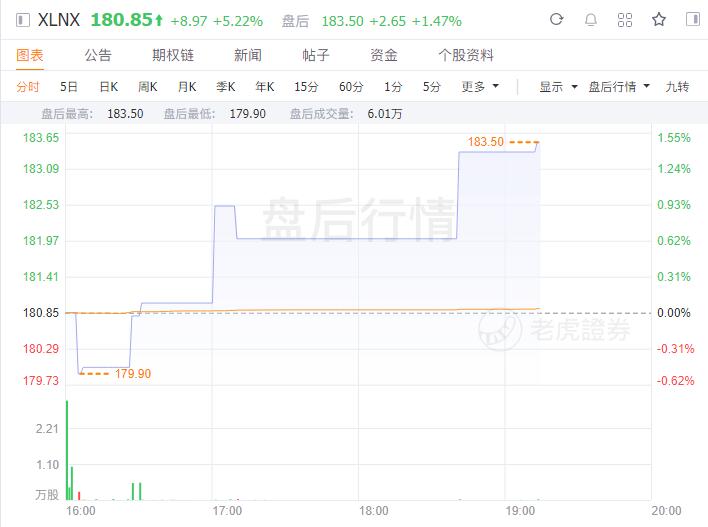Click the +5.22% change percentage

pos(238,21)
